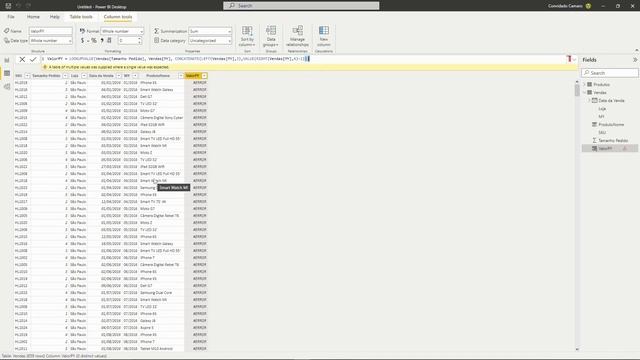Open SKU column filter dropdown
The width and height of the screenshot is (640, 360).
coord(27,76)
